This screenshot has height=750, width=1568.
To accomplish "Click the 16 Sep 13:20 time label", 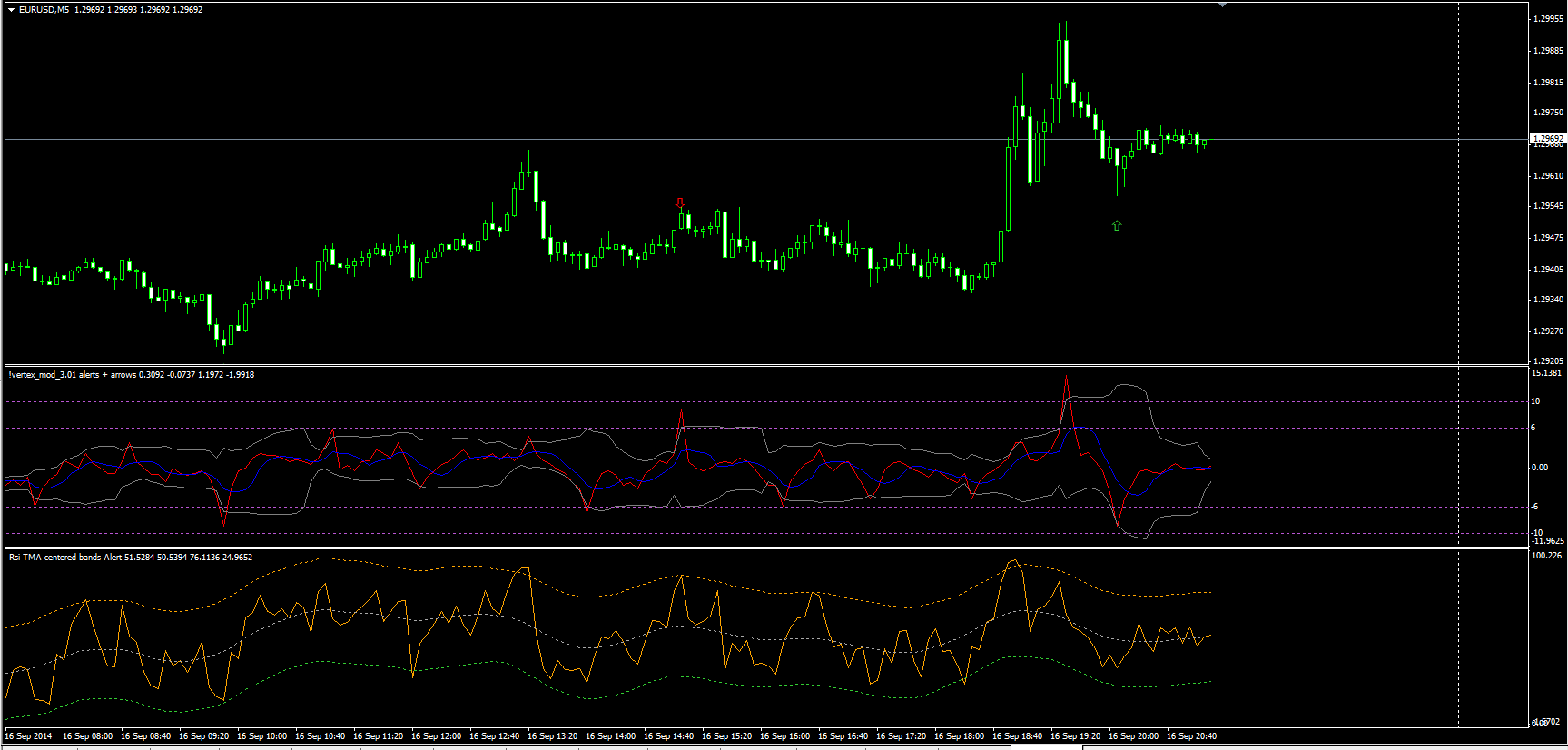I will click(x=553, y=736).
